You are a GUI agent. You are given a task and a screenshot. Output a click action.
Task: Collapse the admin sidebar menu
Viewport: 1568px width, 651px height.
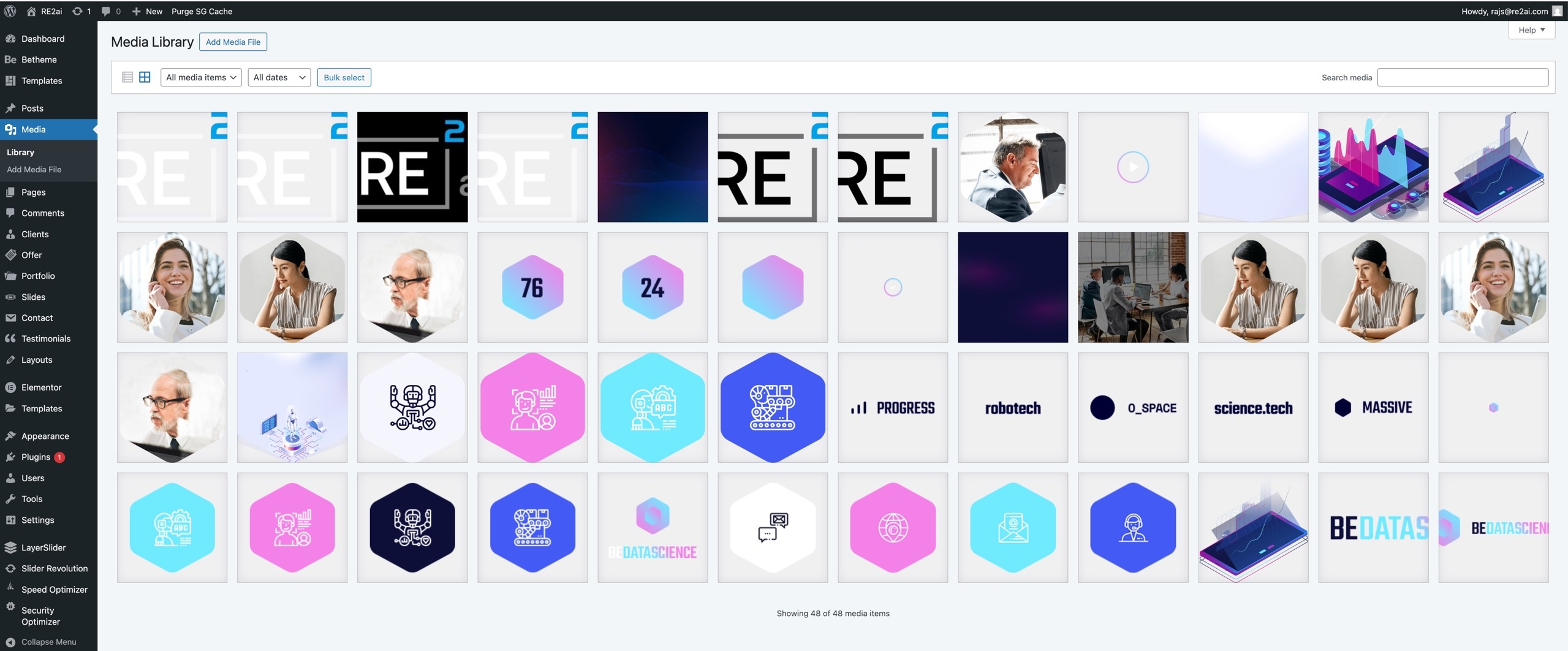coord(48,642)
